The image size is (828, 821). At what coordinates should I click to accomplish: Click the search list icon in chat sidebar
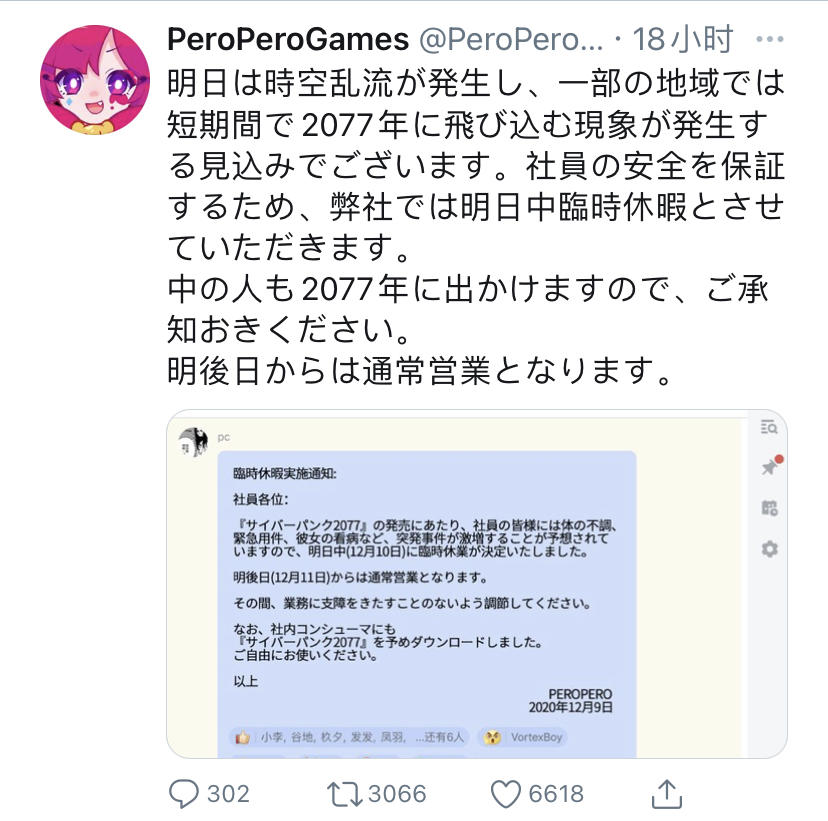[x=768, y=428]
